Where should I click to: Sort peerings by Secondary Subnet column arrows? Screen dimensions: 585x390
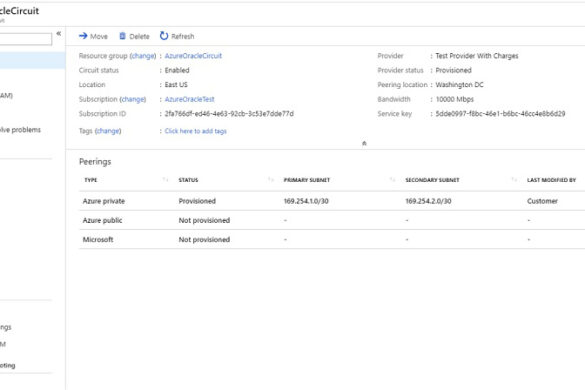(514, 180)
